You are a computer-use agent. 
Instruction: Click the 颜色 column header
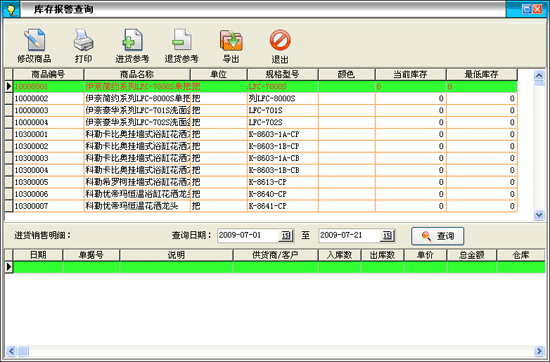click(x=346, y=74)
